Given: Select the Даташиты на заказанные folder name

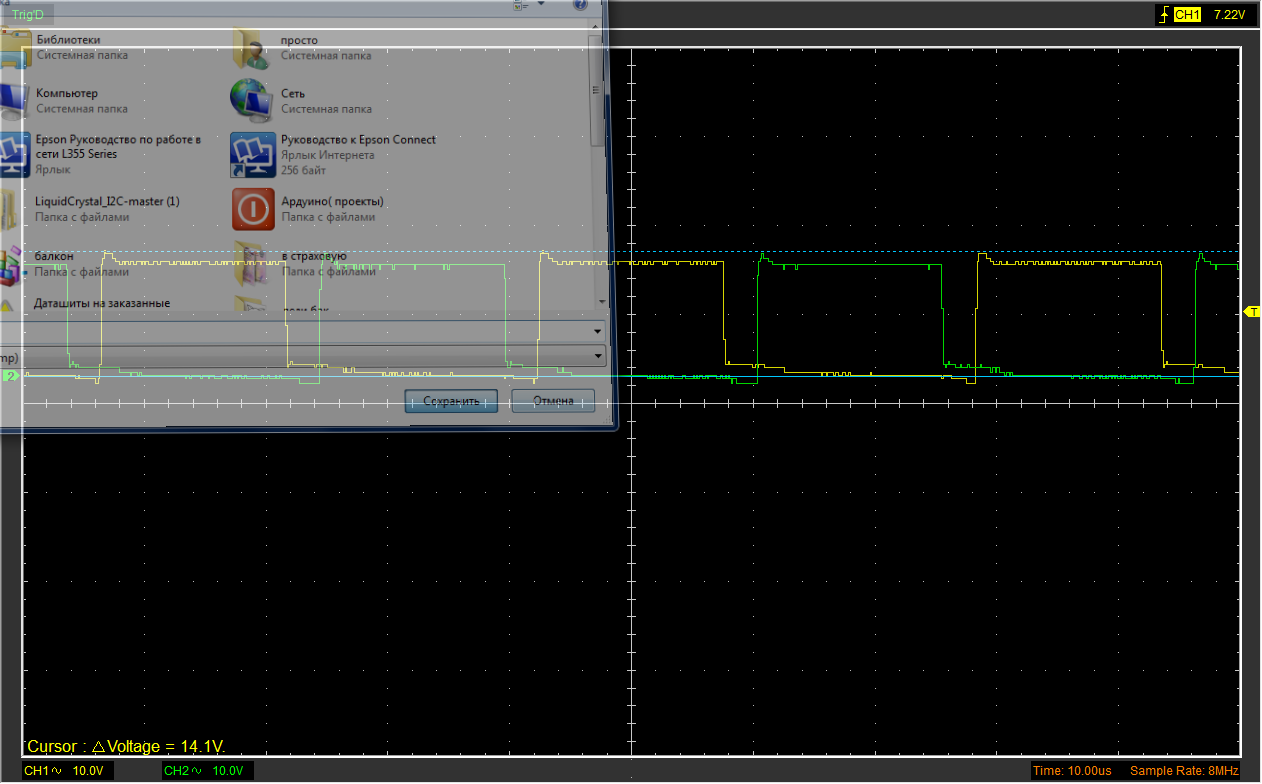Looking at the screenshot, I should (102, 303).
